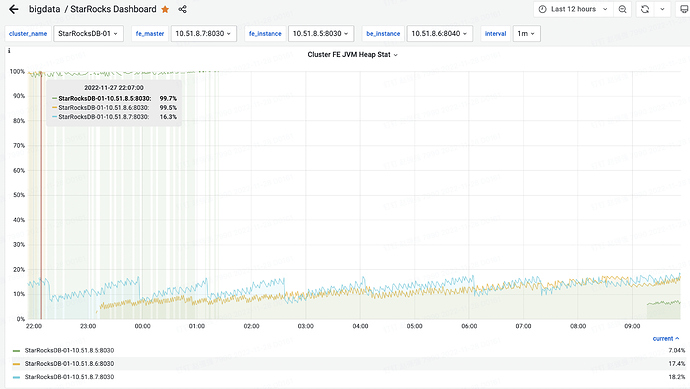Open the bigdata folder breadcrumb
The height and width of the screenshot is (389, 690).
tap(44, 9)
